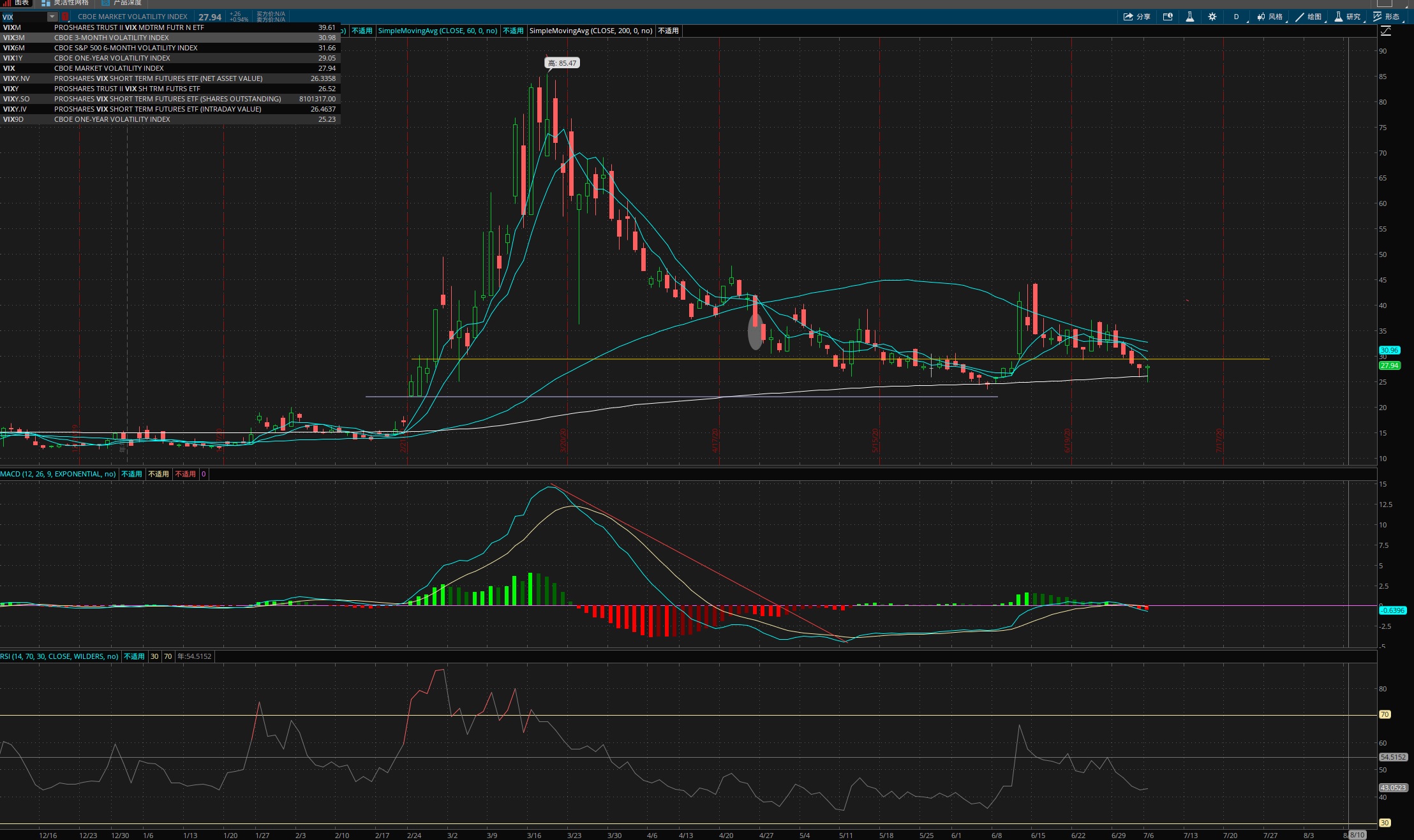Click the 高: 85.47 high price bubble
The image size is (1414, 840).
(562, 63)
